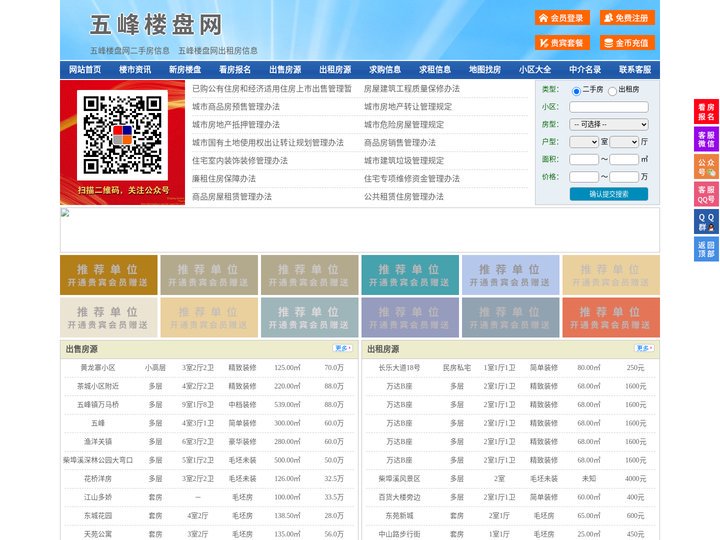This screenshot has height=540, width=720.
Task: Open the 花桥洋房 sale listing
Action: pos(97,478)
